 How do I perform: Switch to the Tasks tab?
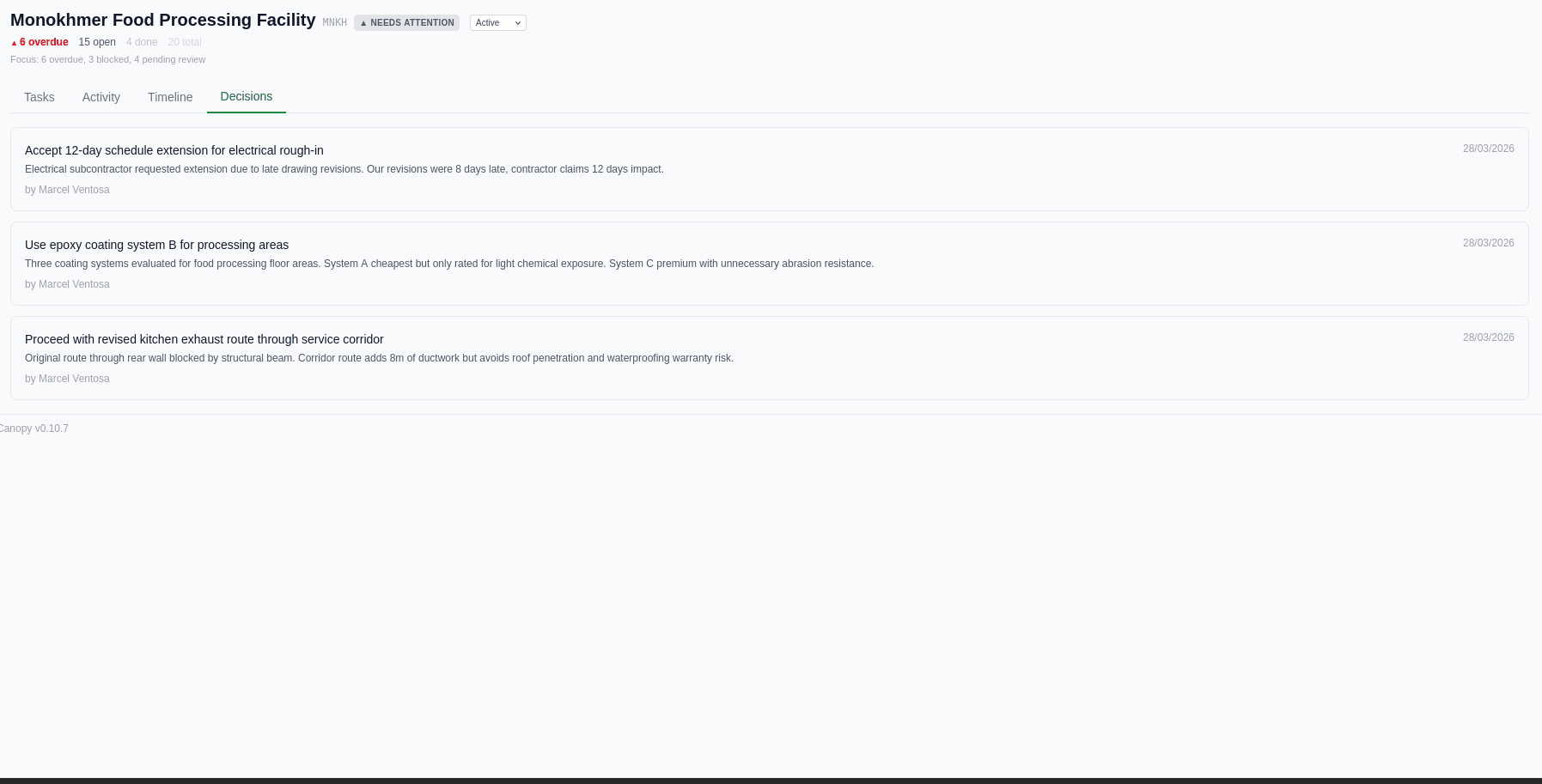39,97
